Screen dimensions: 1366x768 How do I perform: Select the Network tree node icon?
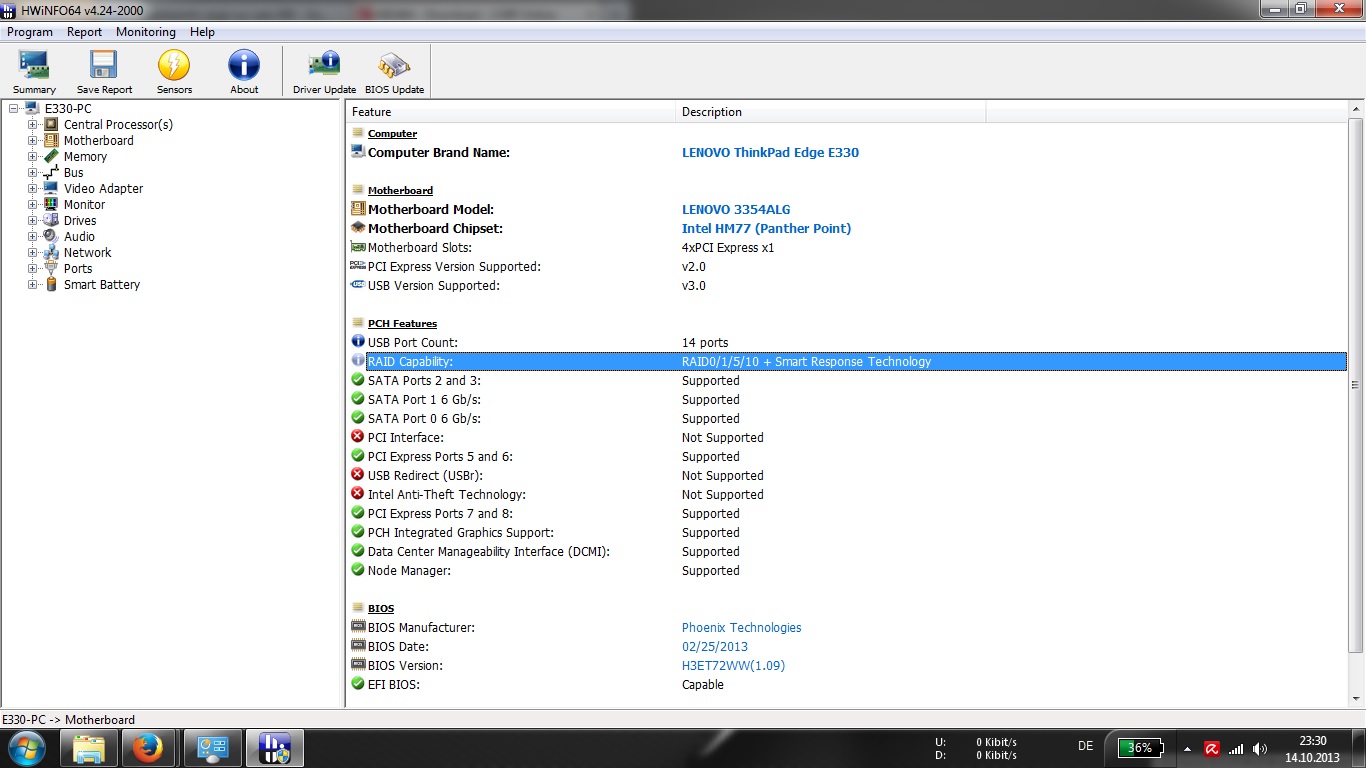click(x=51, y=252)
